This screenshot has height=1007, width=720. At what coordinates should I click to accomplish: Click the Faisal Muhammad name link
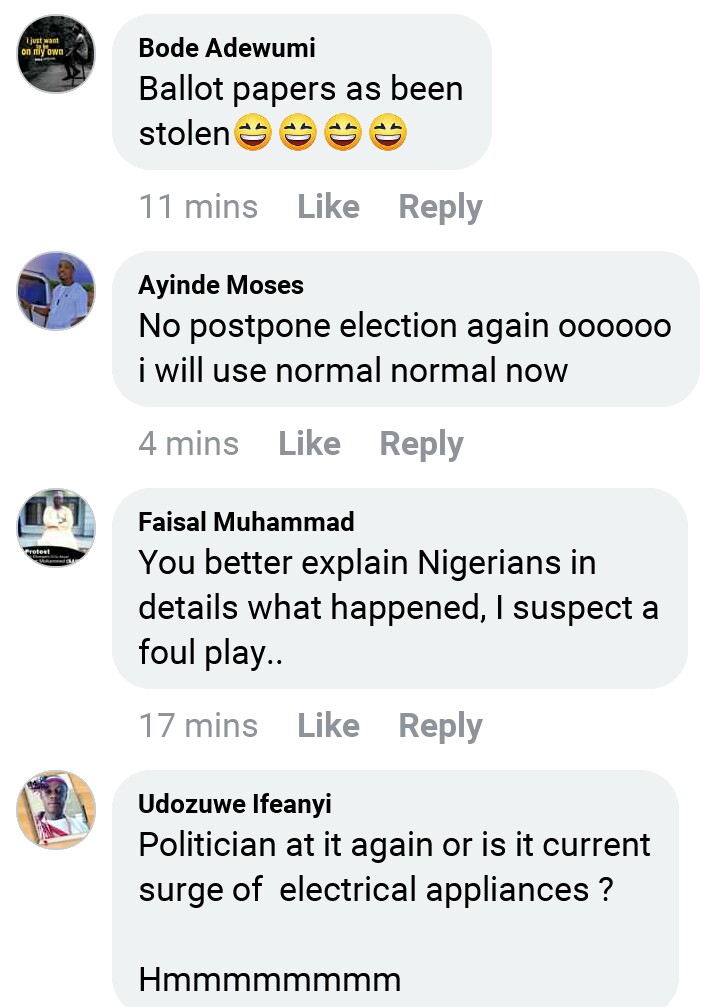246,521
